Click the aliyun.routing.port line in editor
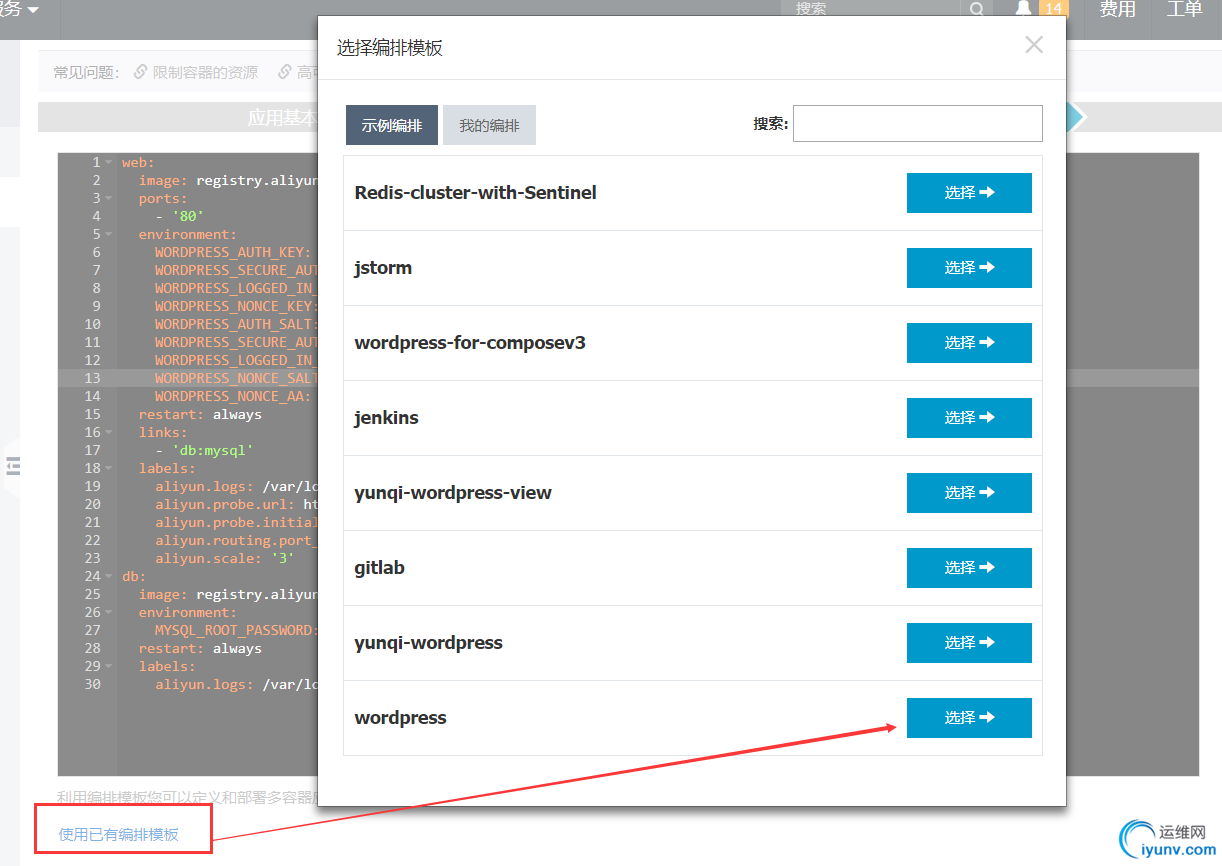 (236, 540)
